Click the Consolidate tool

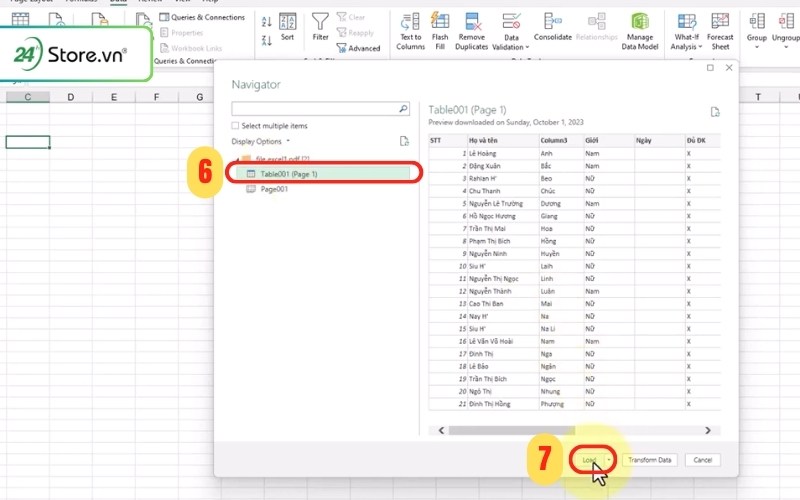553,27
